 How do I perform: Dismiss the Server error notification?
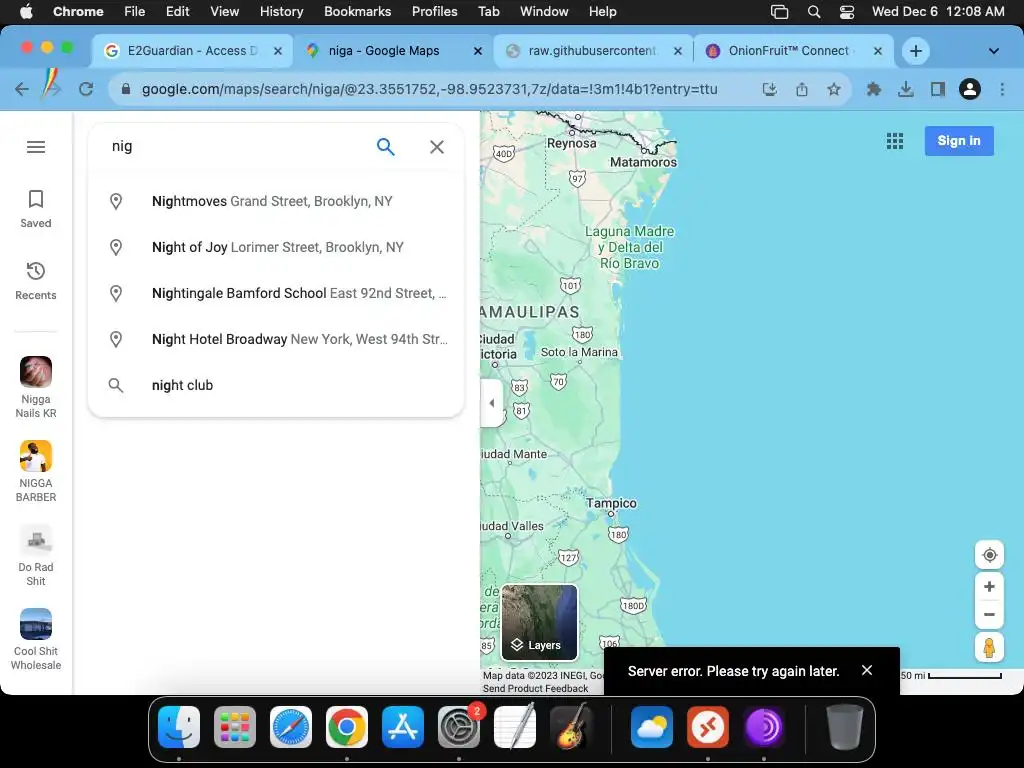[867, 670]
